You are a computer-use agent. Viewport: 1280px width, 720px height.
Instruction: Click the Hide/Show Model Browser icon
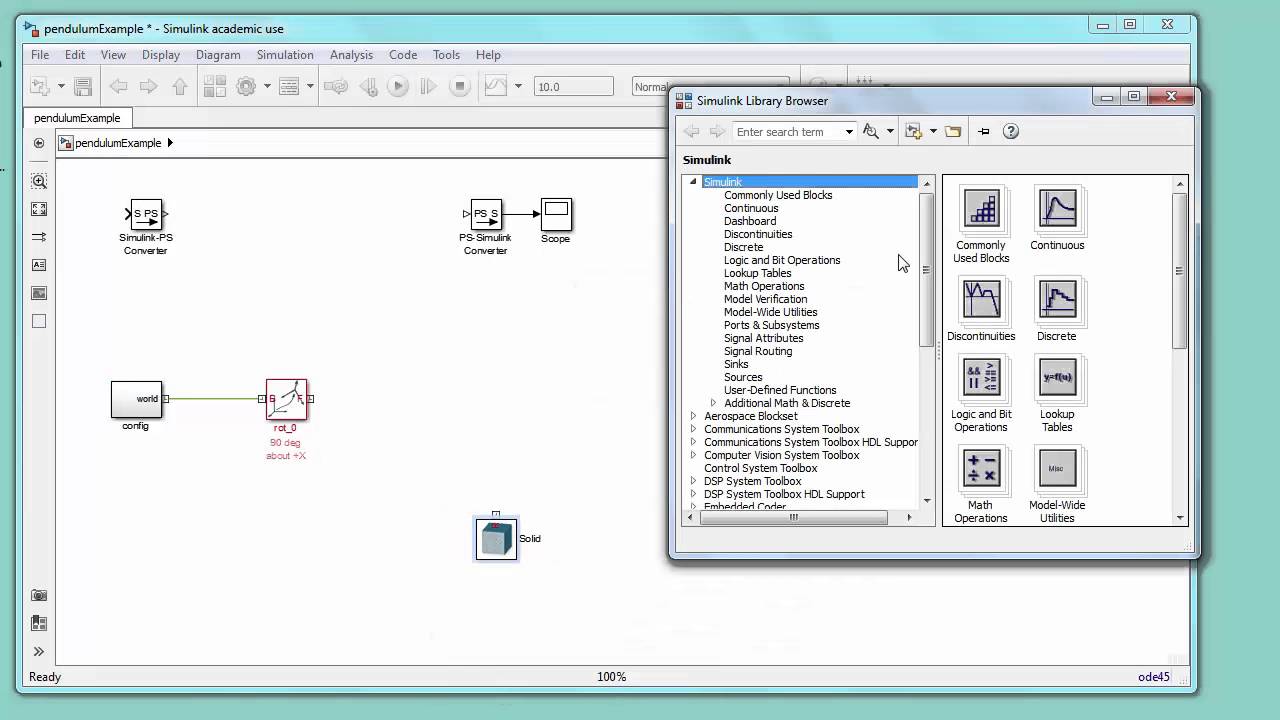click(39, 143)
